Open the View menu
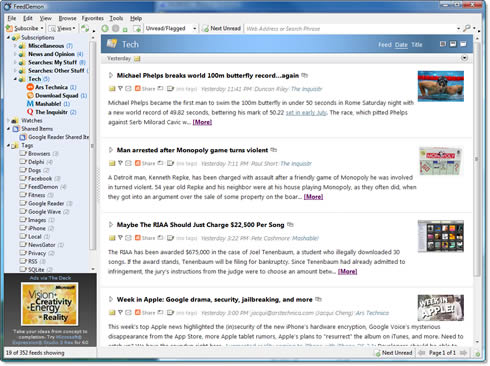Screen dimensions: 490x366 [x=45, y=18]
